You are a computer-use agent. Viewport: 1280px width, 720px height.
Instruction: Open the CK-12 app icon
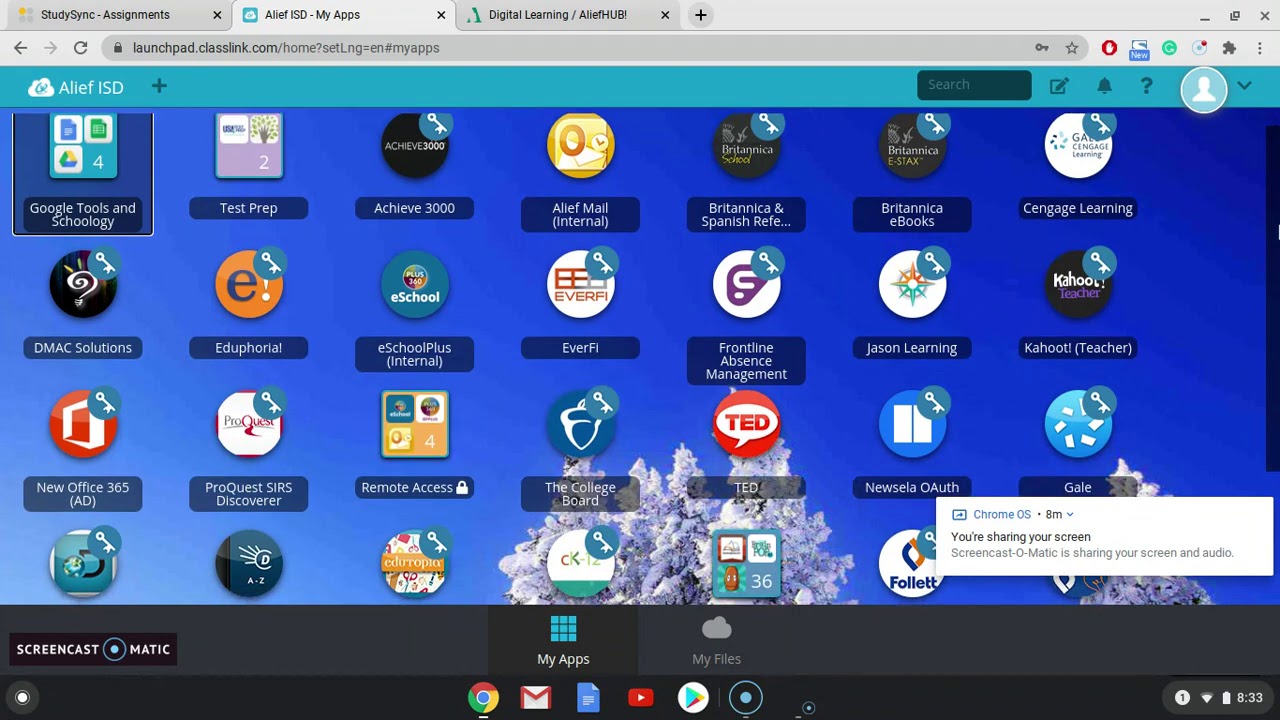coord(580,565)
